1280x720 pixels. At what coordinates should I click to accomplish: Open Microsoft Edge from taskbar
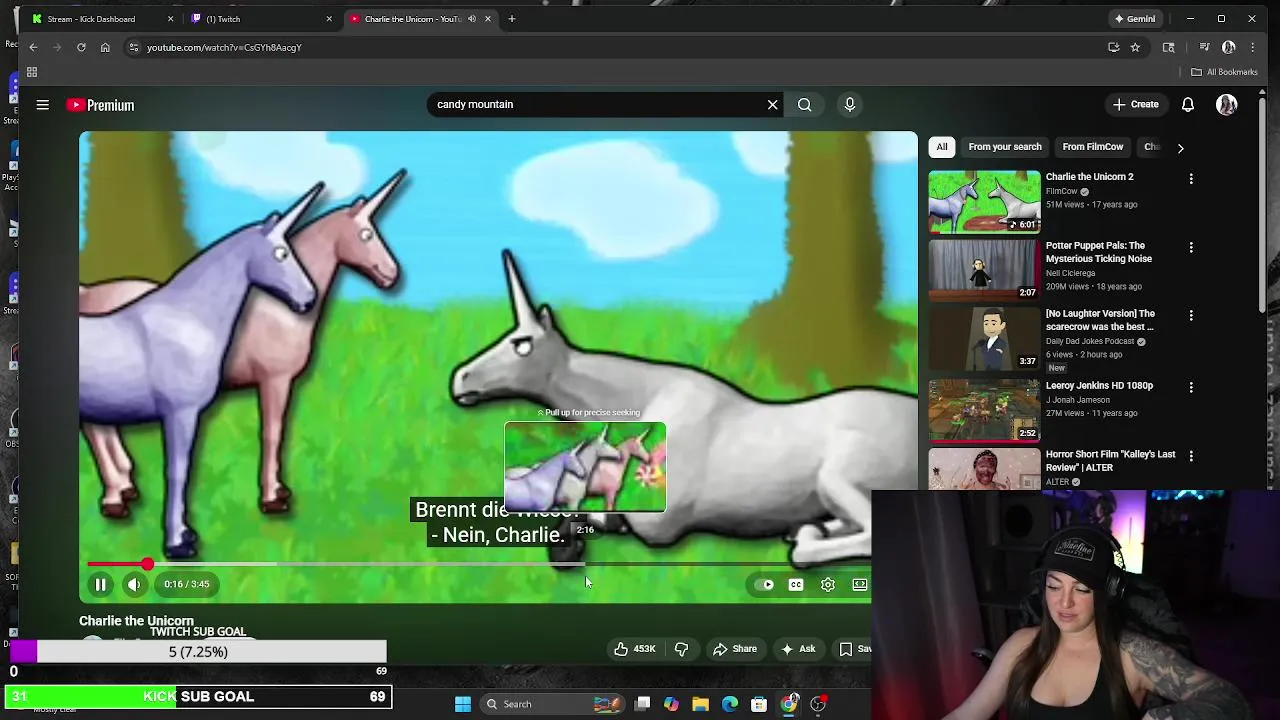click(x=730, y=704)
